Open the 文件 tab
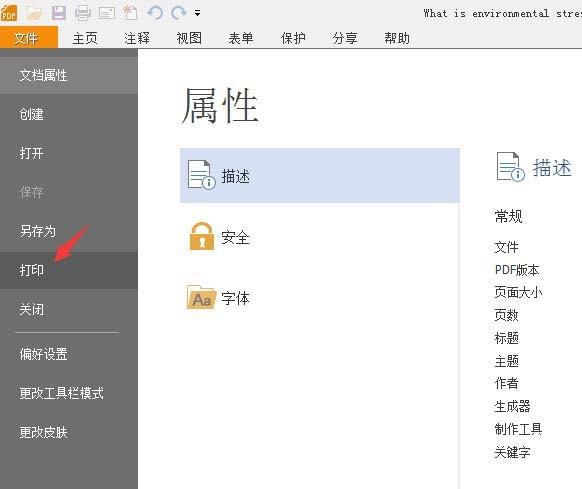This screenshot has width=582, height=489. (x=29, y=38)
